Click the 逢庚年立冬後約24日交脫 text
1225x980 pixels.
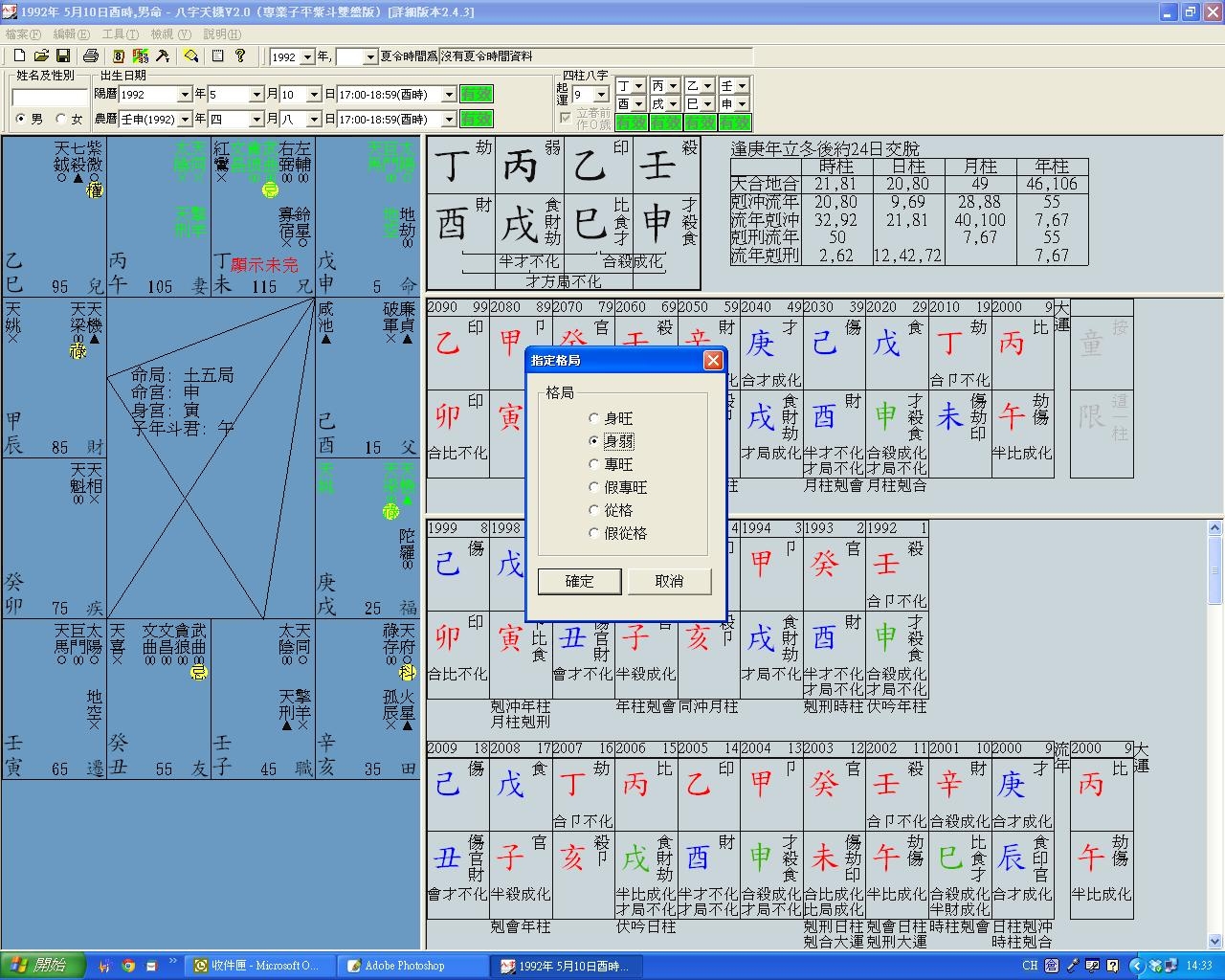pyautogui.click(x=824, y=148)
